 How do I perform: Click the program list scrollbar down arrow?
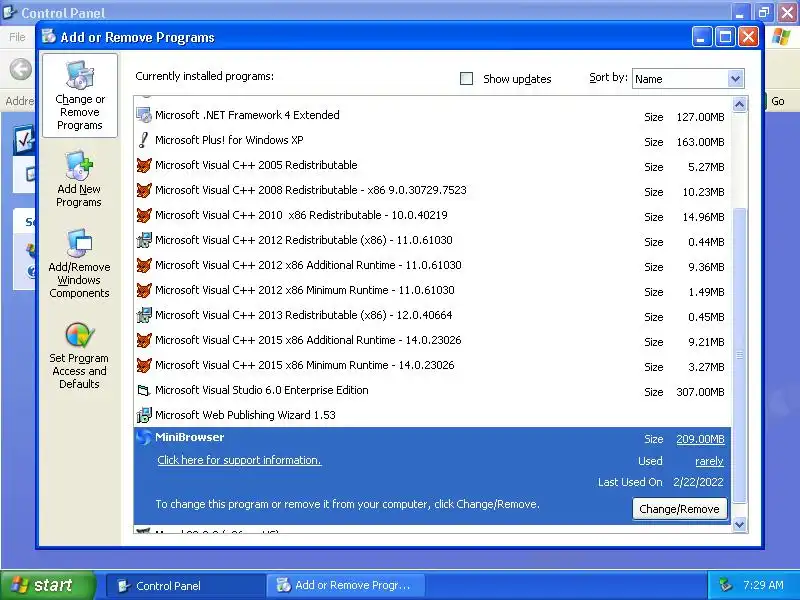[739, 524]
